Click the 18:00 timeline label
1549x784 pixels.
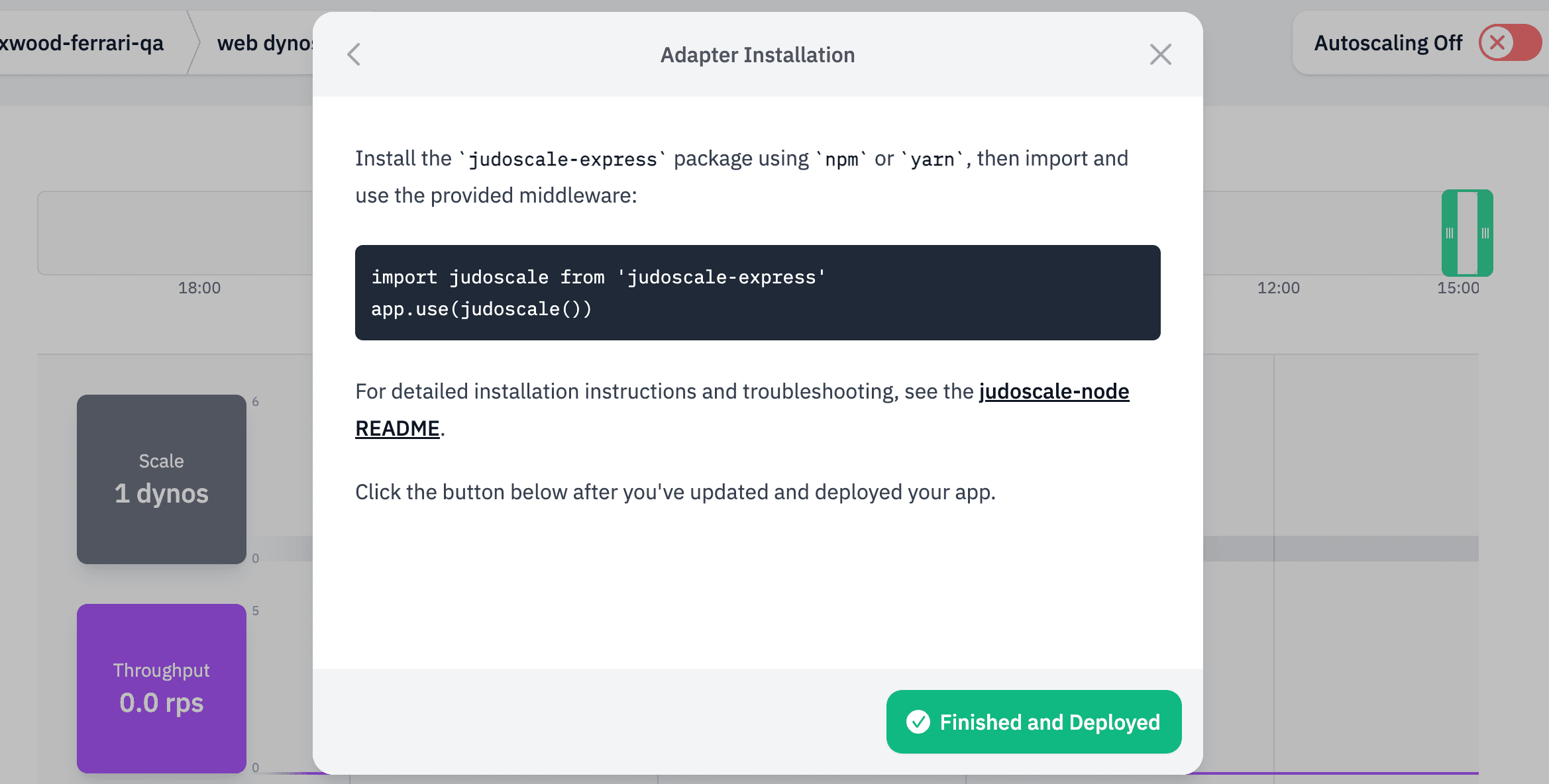199,287
